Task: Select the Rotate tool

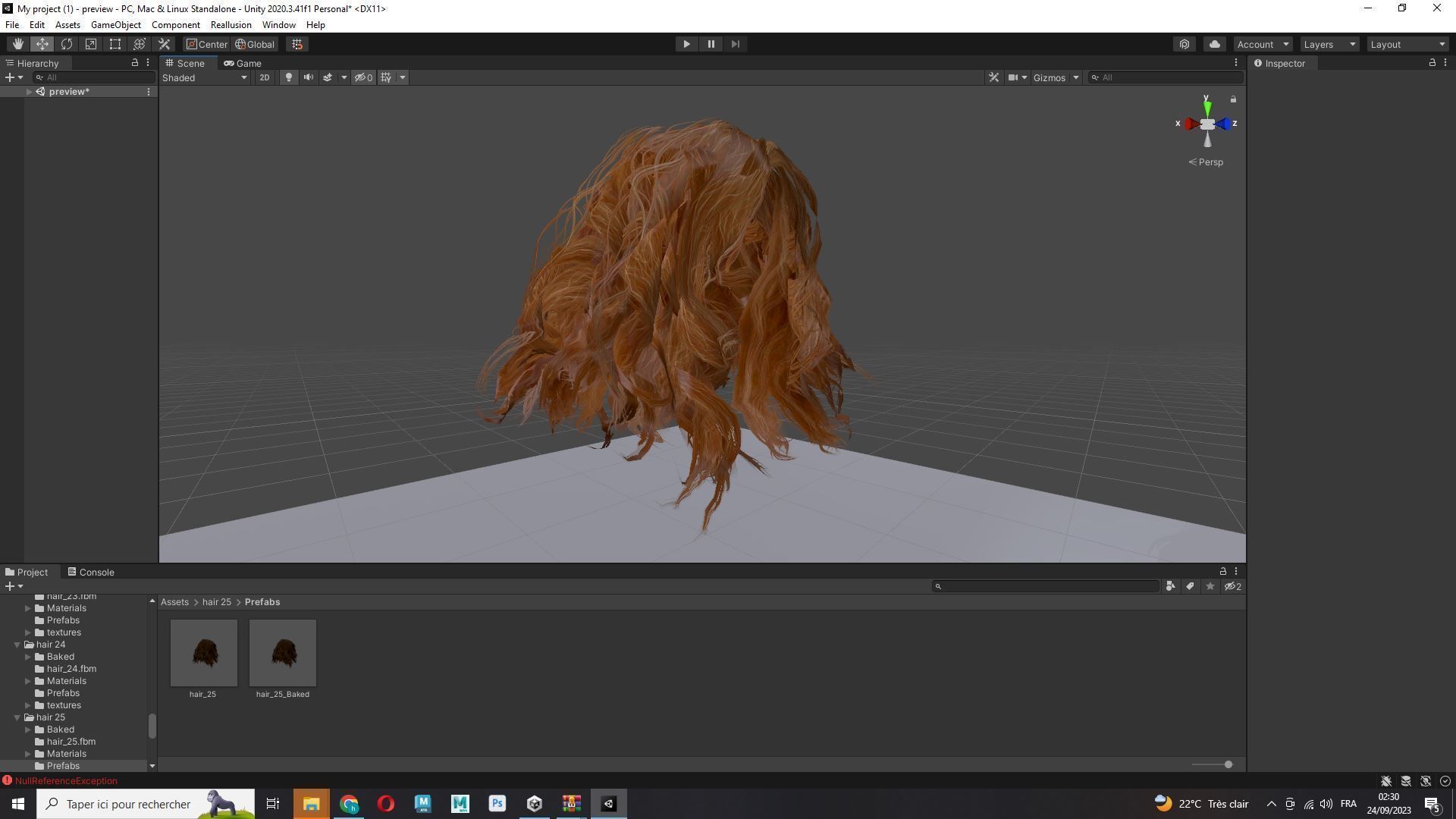Action: pos(67,44)
